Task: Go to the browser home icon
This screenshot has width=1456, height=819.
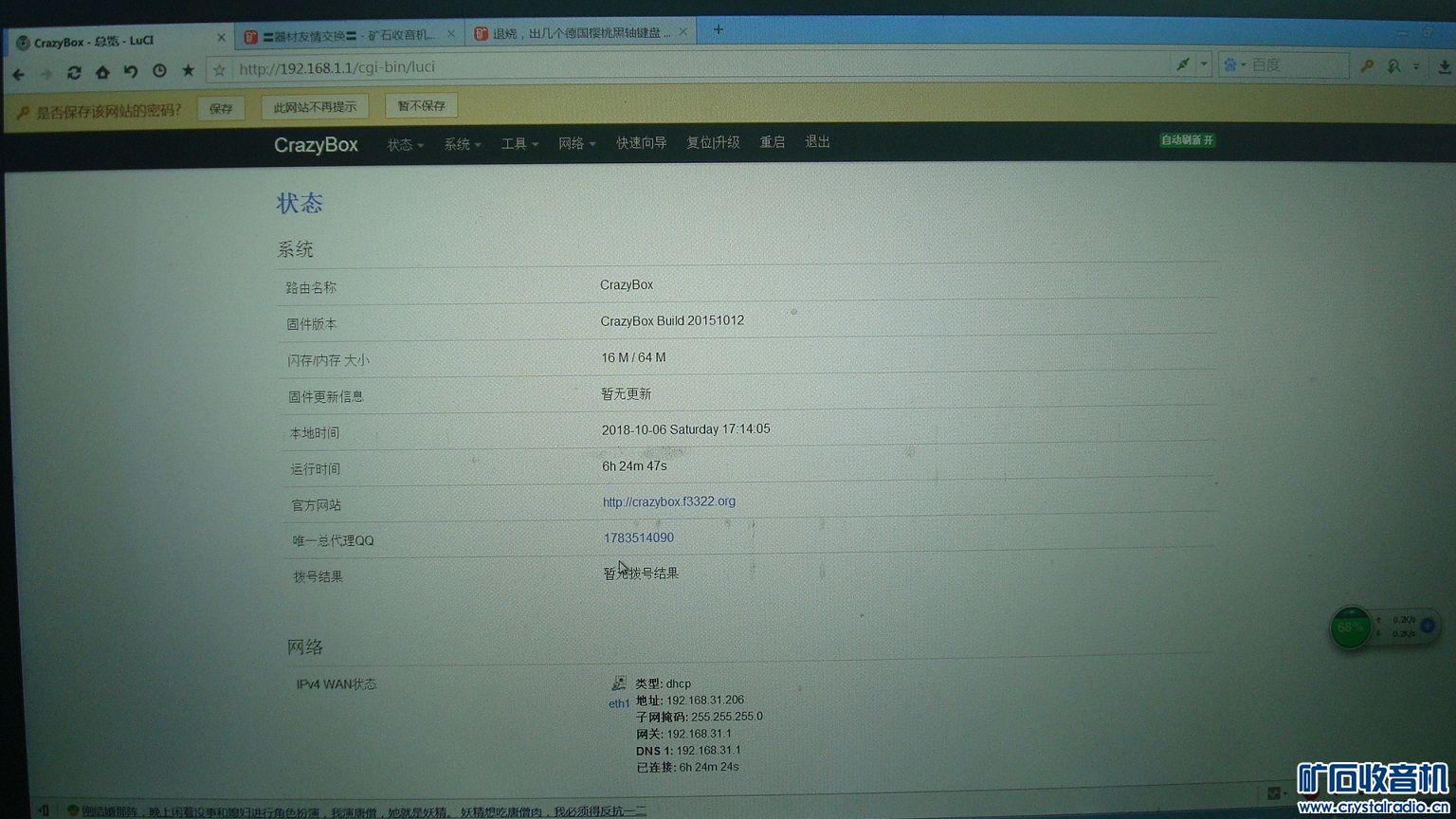Action: pos(101,72)
